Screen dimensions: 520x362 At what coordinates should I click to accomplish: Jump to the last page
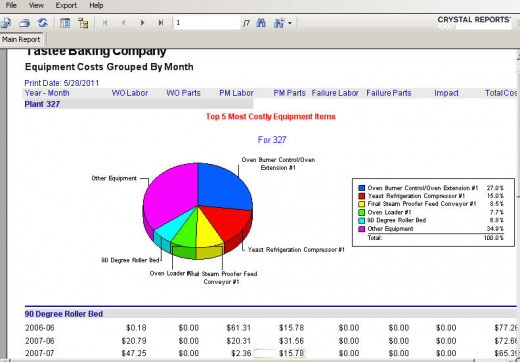pos(161,23)
